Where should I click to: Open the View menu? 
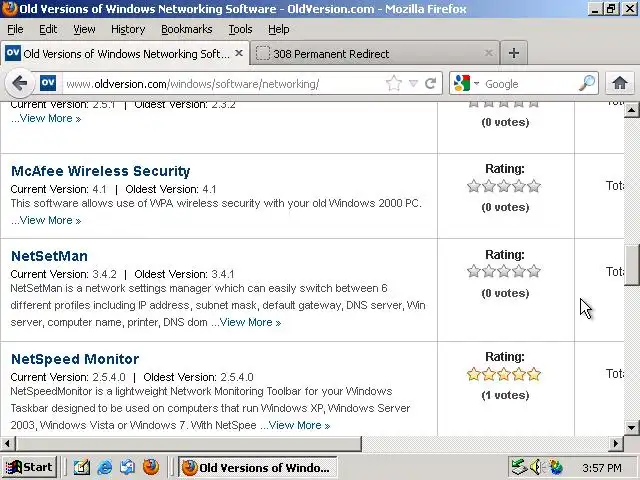(84, 29)
